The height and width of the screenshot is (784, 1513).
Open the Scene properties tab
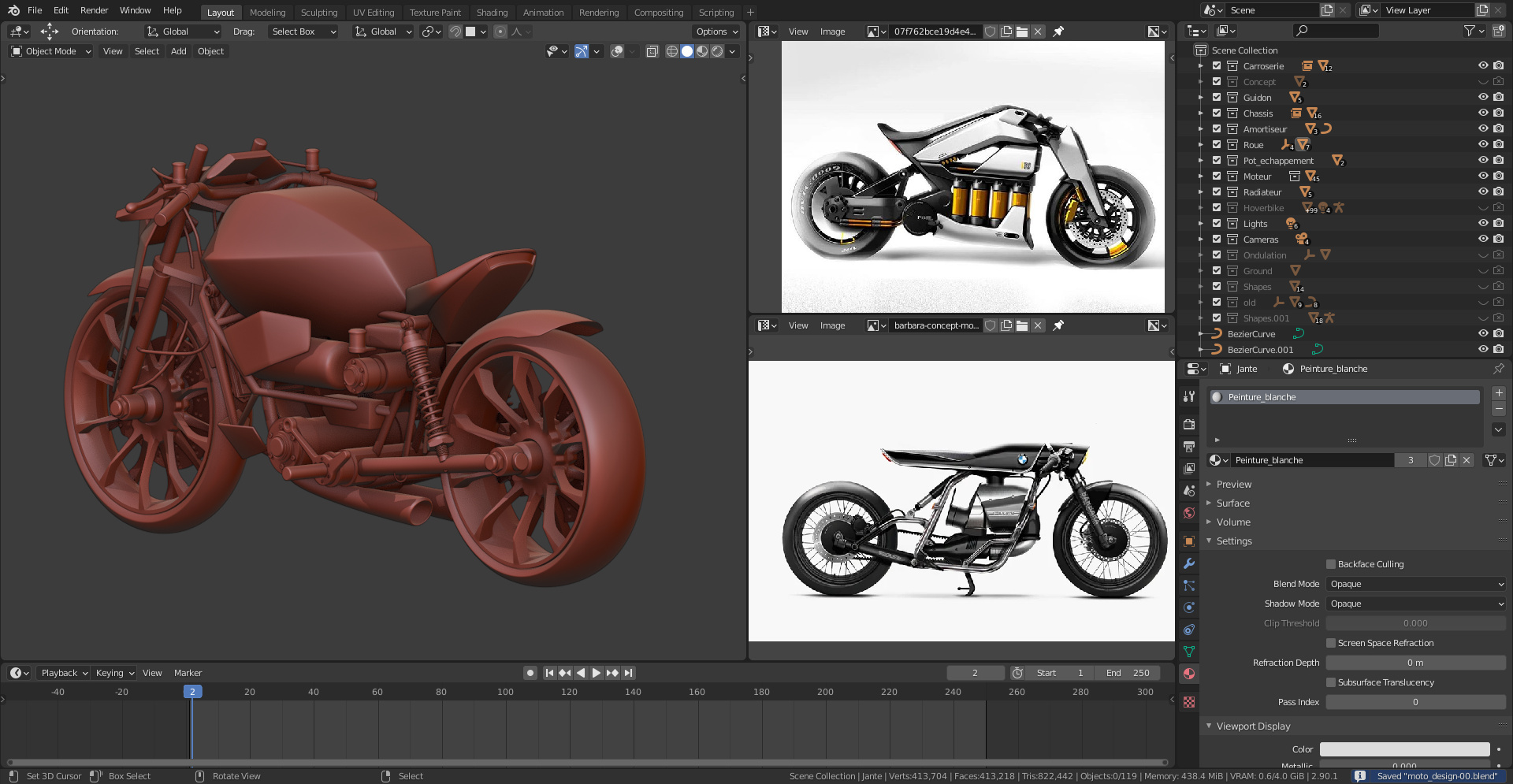pos(1189,490)
